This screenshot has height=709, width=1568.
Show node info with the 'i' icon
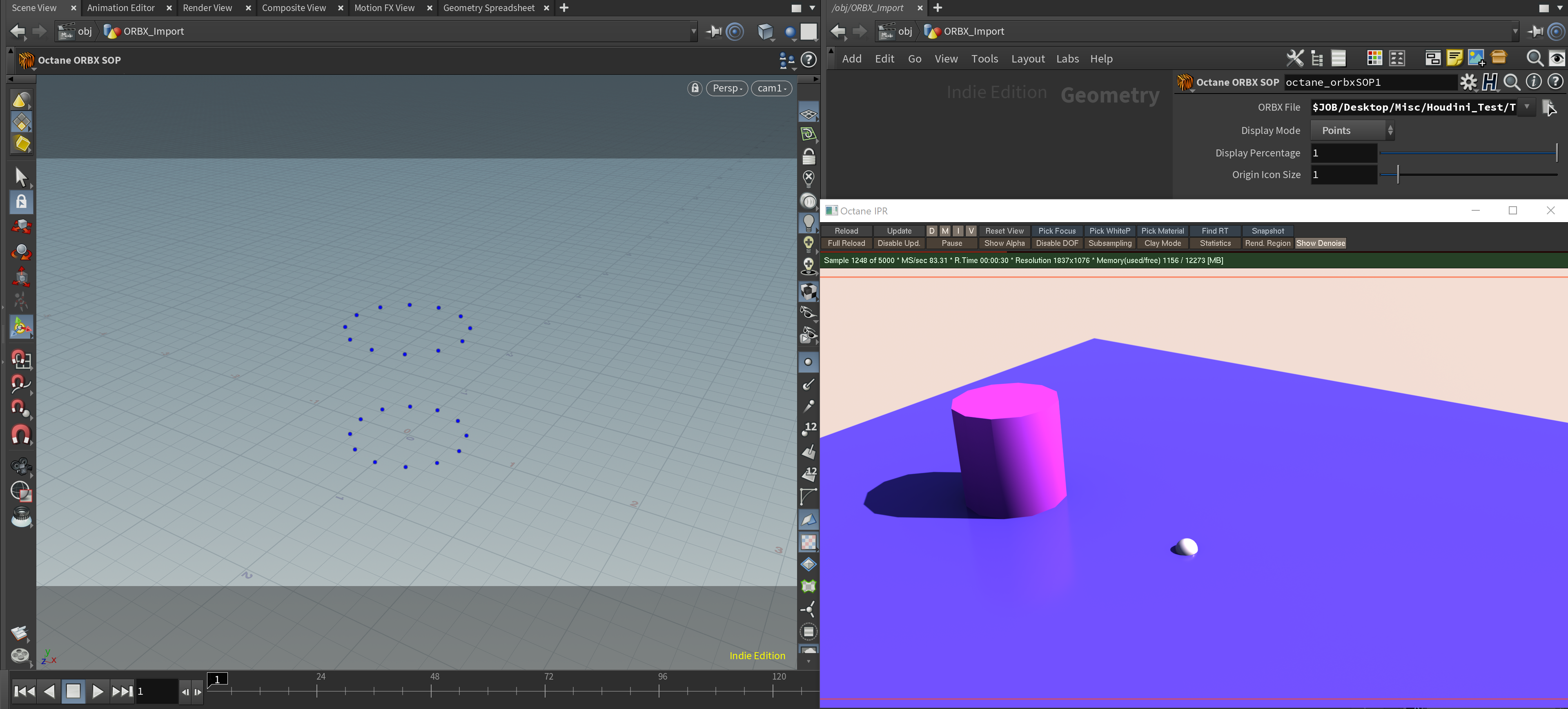1533,82
